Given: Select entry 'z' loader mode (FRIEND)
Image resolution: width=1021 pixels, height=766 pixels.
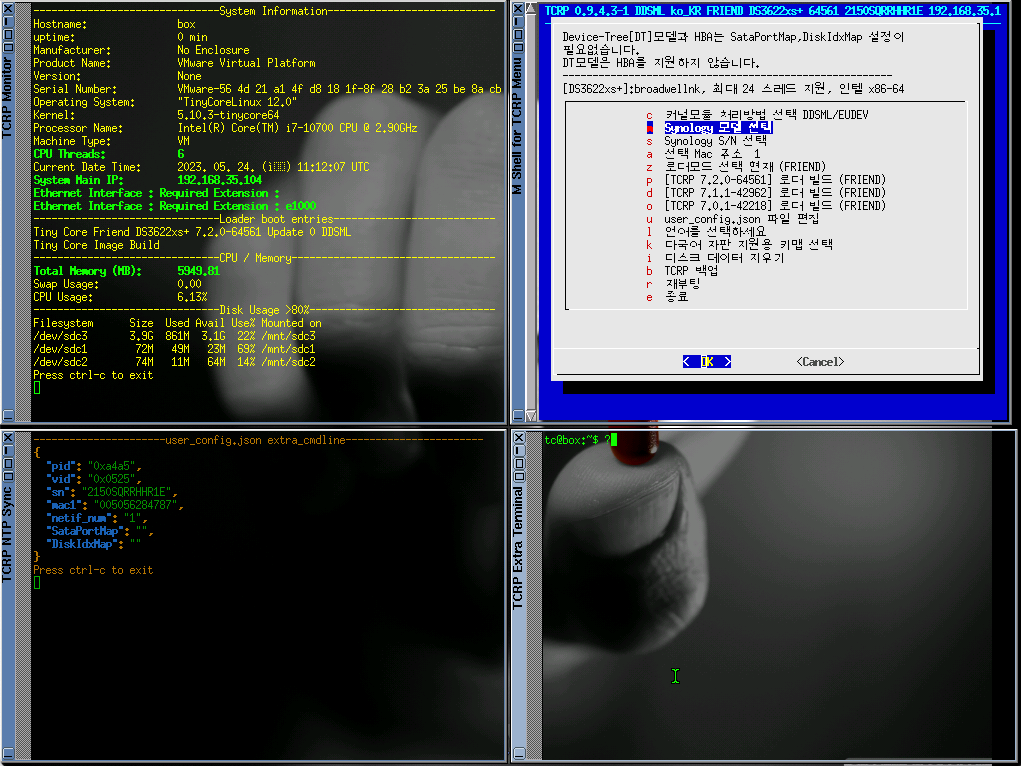Looking at the screenshot, I should pos(736,167).
